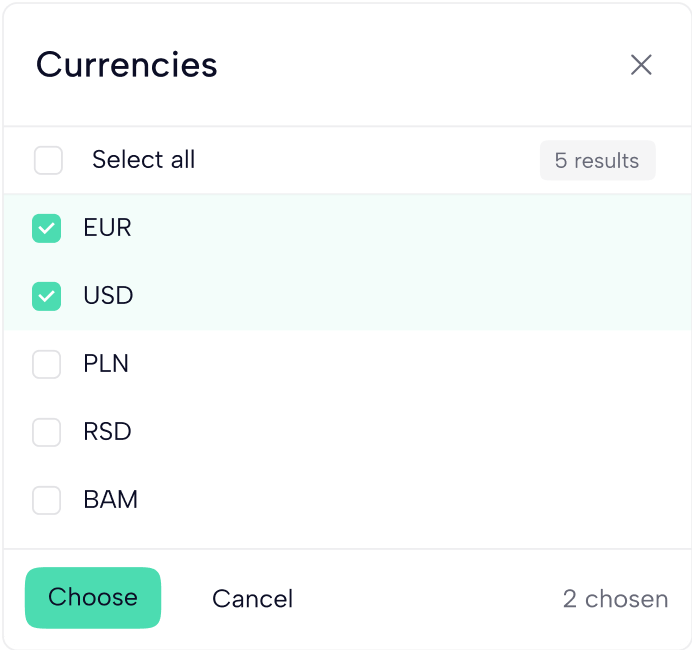Tick the RSD checkbox
This screenshot has width=692, height=650.
[x=47, y=433]
